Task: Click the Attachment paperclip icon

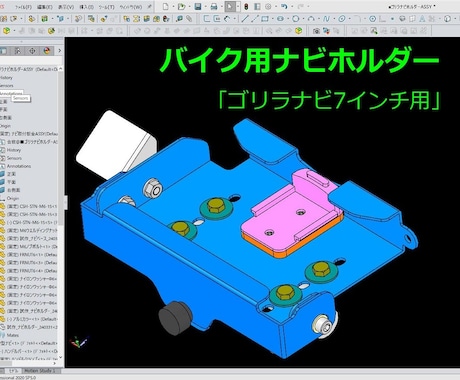Action: (x=189, y=19)
